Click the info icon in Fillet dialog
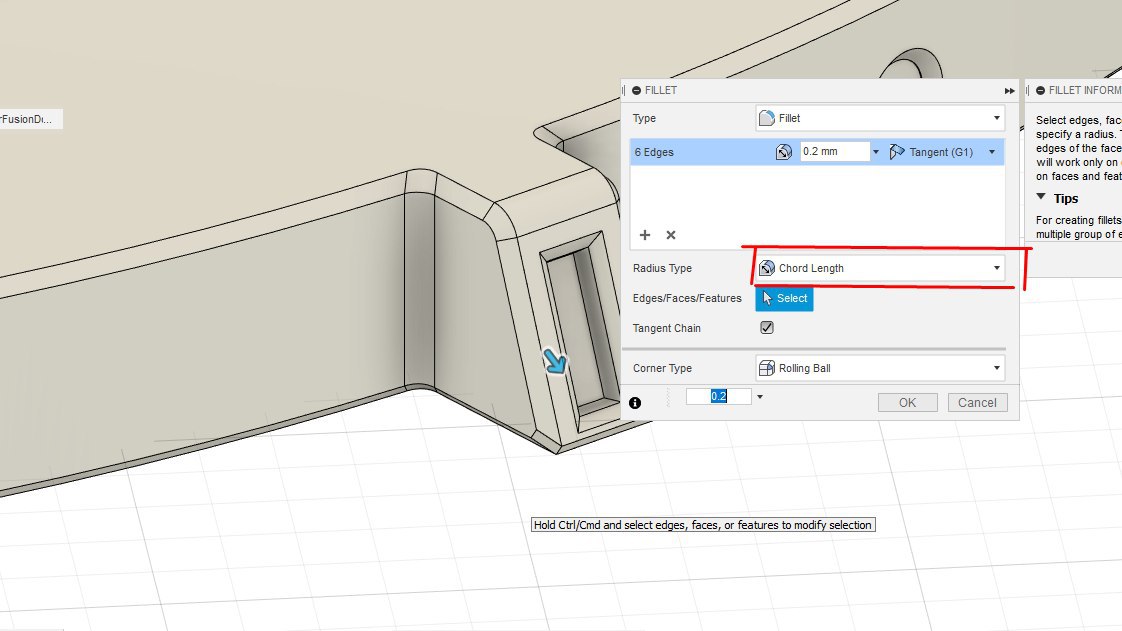Image resolution: width=1122 pixels, height=631 pixels. point(635,403)
